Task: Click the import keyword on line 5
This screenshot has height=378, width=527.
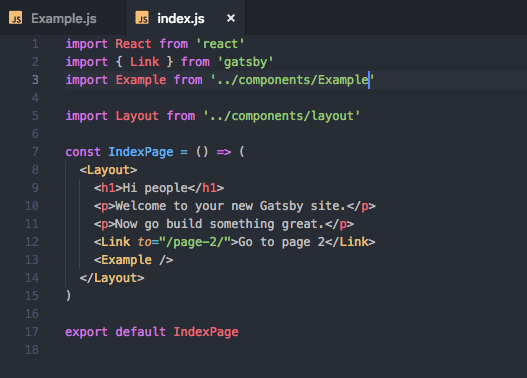Action: coord(86,116)
